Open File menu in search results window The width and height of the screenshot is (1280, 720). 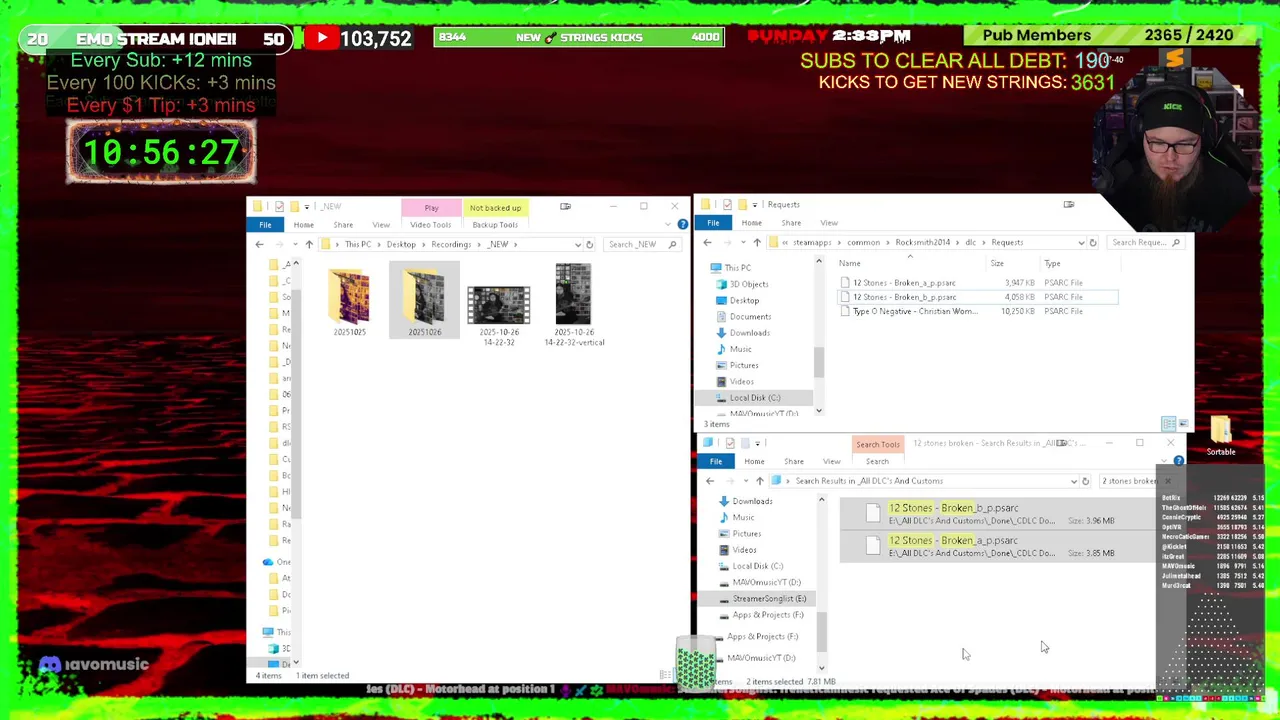click(716, 461)
